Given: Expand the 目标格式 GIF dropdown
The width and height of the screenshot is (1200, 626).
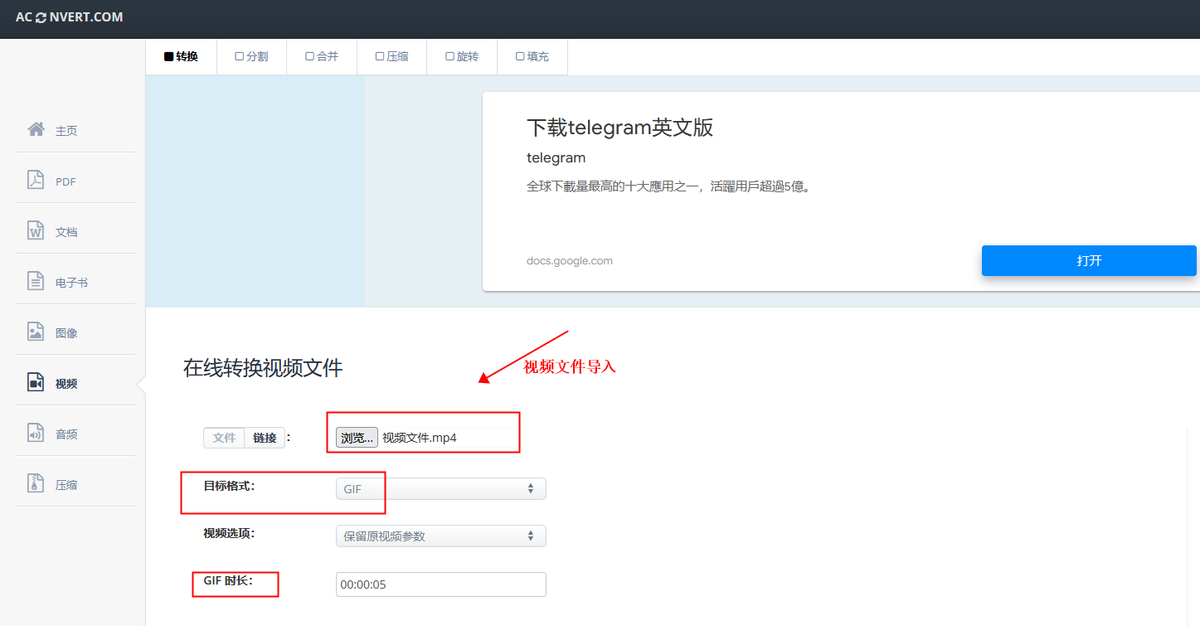Looking at the screenshot, I should tap(441, 489).
